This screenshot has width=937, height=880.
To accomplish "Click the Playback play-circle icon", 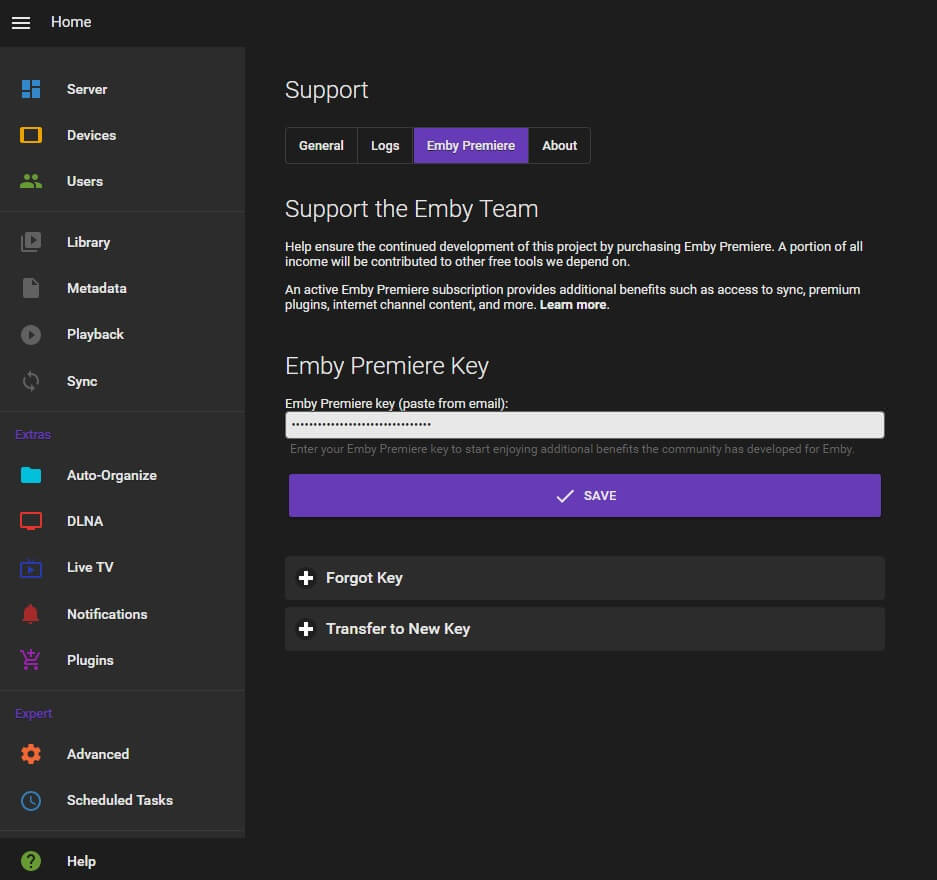I will [x=30, y=334].
